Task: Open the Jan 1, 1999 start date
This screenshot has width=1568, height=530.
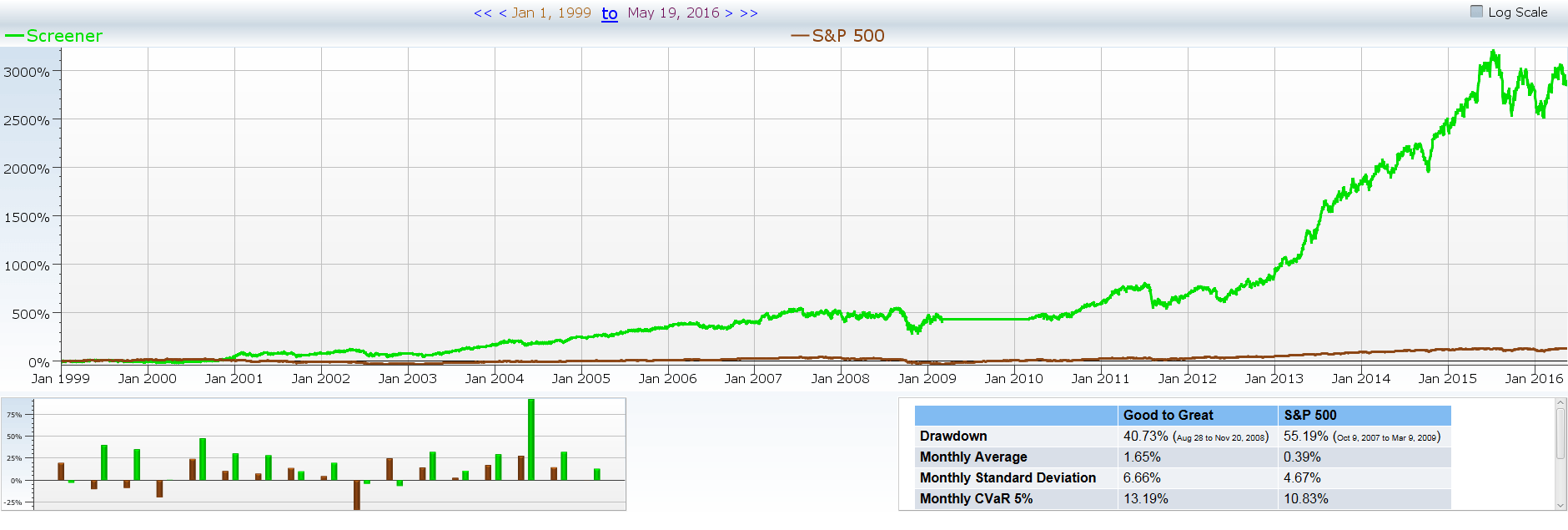Action: (551, 13)
